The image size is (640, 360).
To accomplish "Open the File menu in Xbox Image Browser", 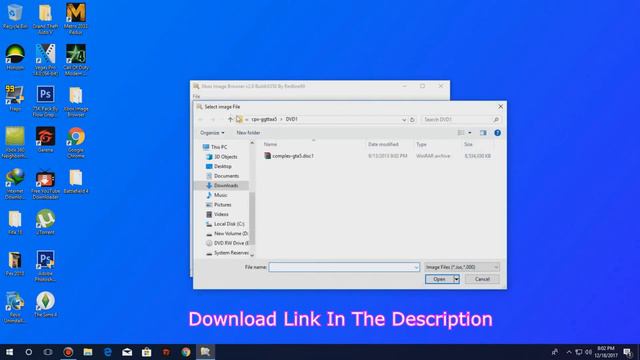I will click(x=196, y=96).
